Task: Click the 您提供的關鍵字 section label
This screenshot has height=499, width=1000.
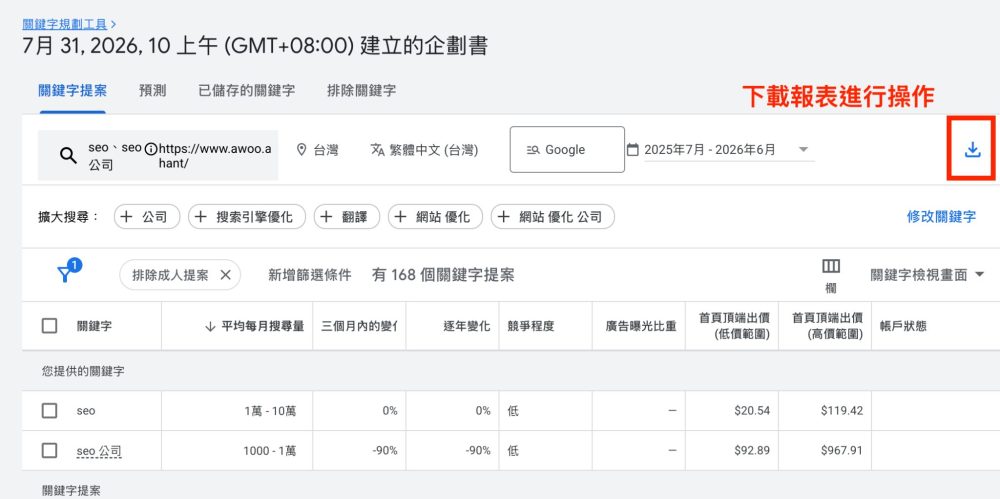Action: (83, 371)
